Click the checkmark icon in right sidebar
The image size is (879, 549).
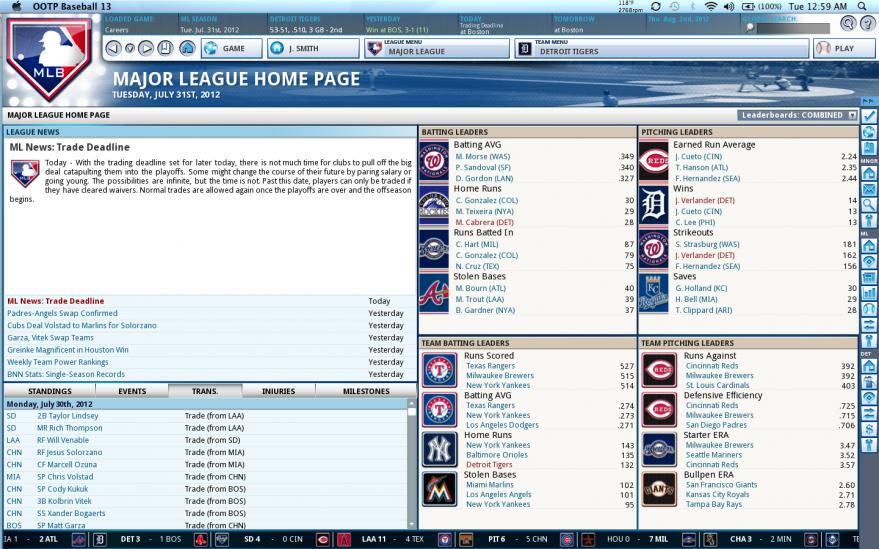coord(868,116)
